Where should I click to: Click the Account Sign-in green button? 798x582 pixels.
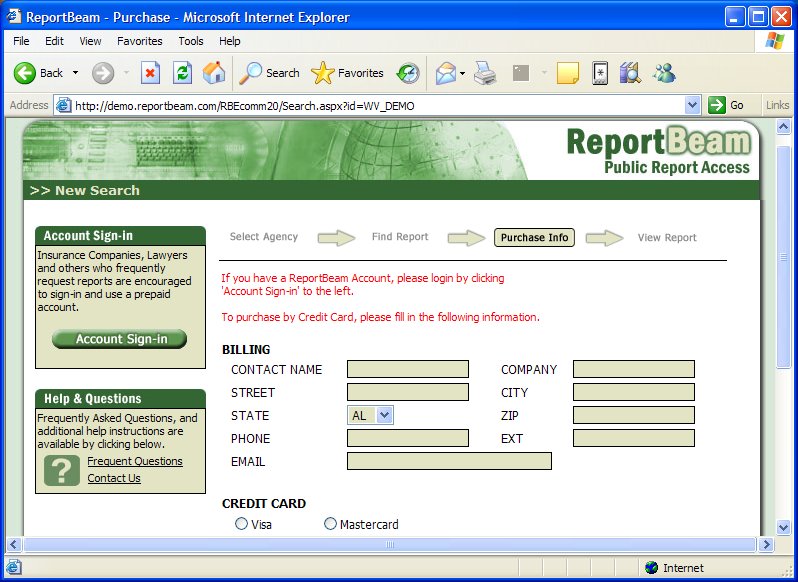[x=120, y=339]
